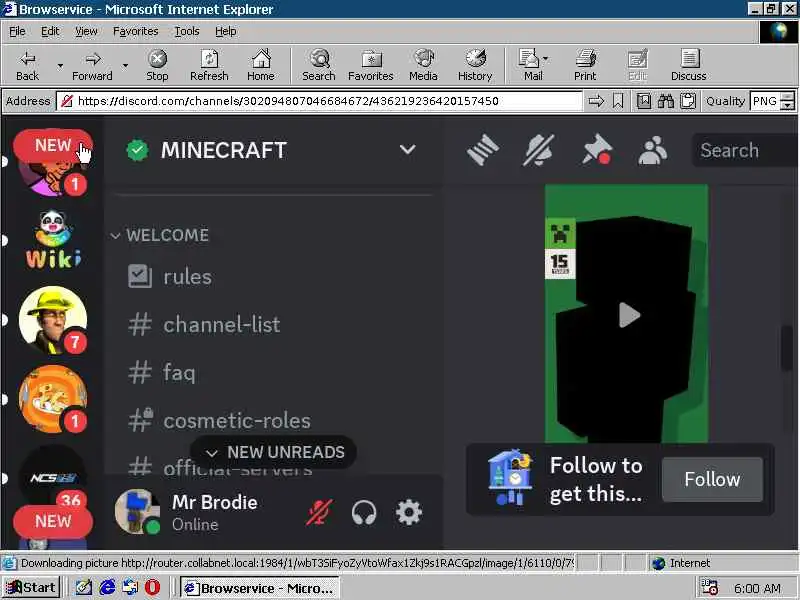
Task: Open the Wiki panda server
Action: point(53,240)
